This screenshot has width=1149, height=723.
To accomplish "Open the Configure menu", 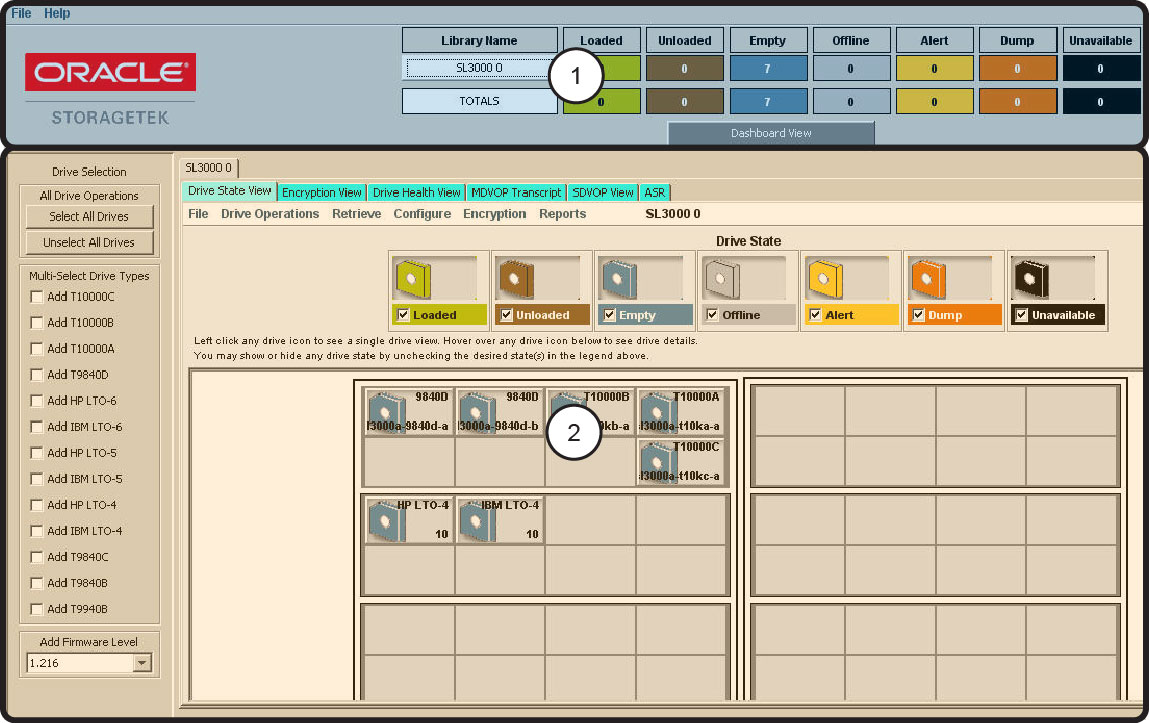I will click(x=422, y=214).
